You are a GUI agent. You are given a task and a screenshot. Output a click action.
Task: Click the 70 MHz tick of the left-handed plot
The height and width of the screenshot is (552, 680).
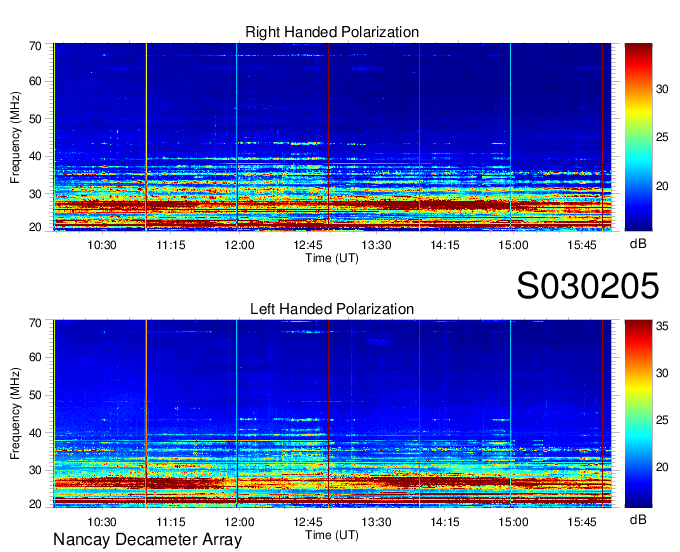pyautogui.click(x=35, y=323)
